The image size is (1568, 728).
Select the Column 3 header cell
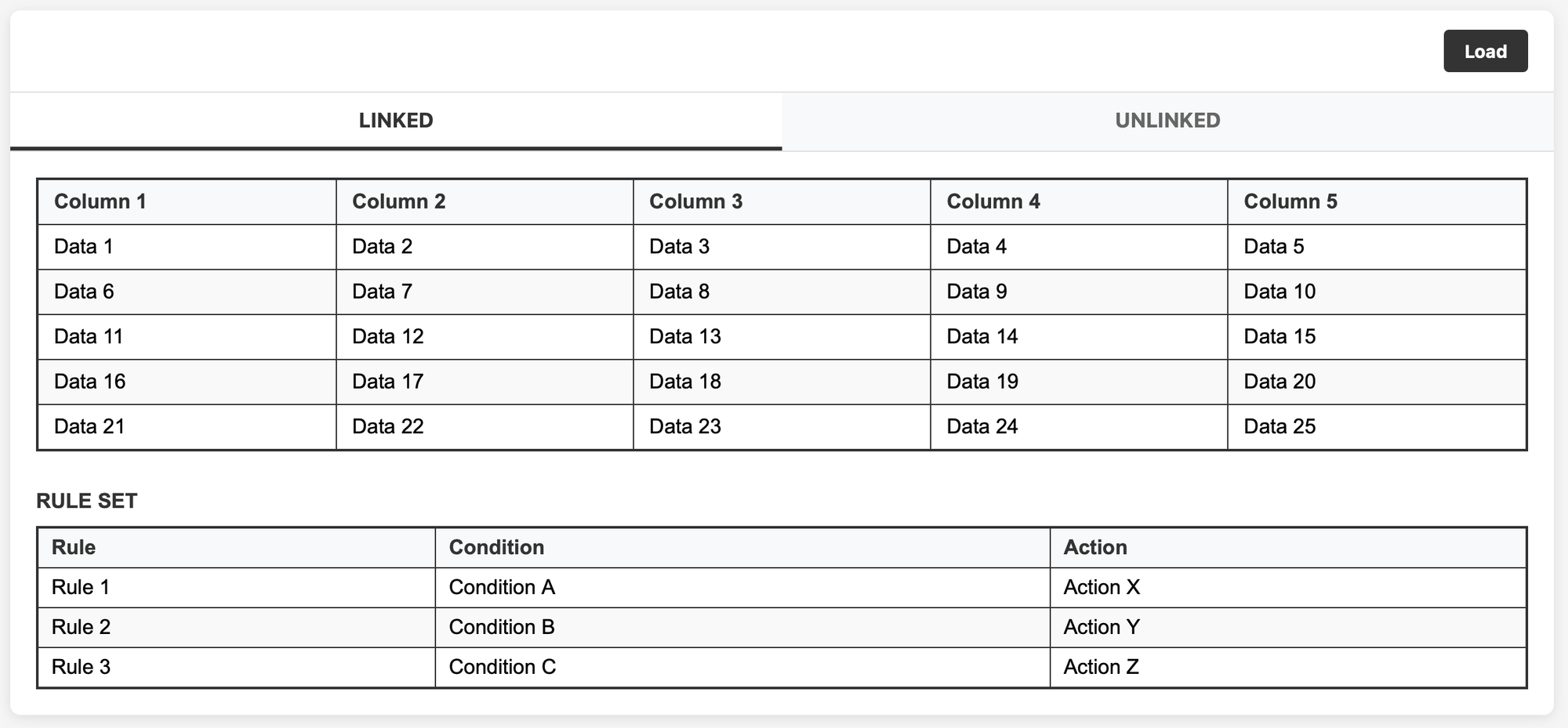[782, 202]
